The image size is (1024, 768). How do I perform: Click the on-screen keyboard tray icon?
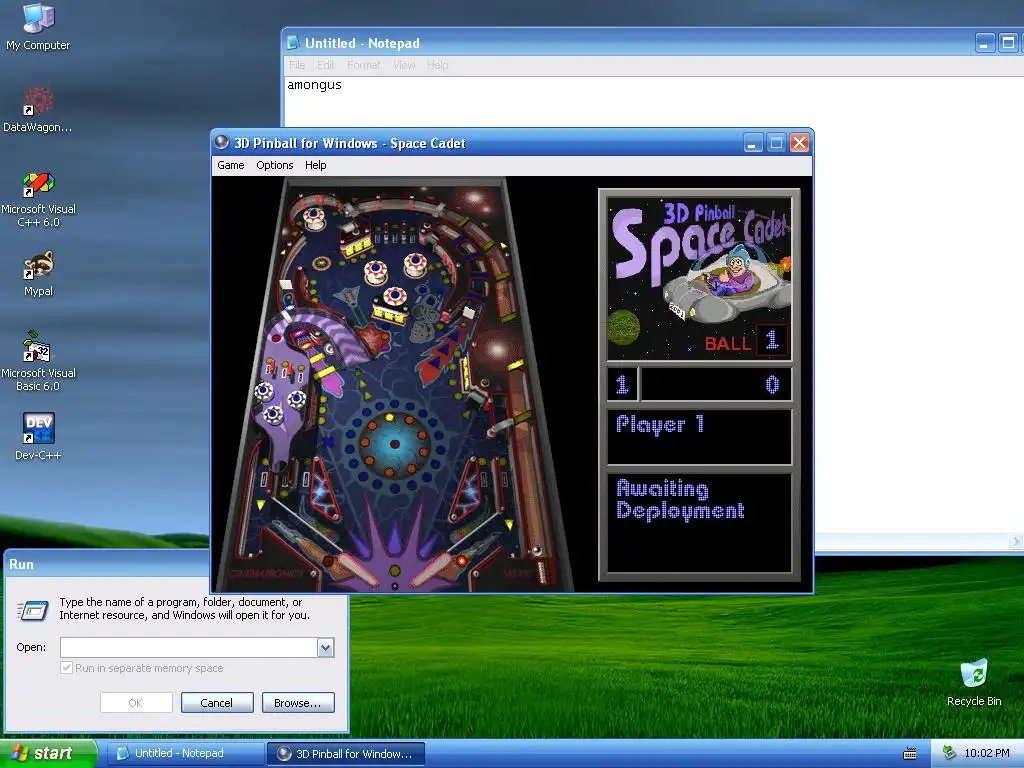tap(909, 754)
